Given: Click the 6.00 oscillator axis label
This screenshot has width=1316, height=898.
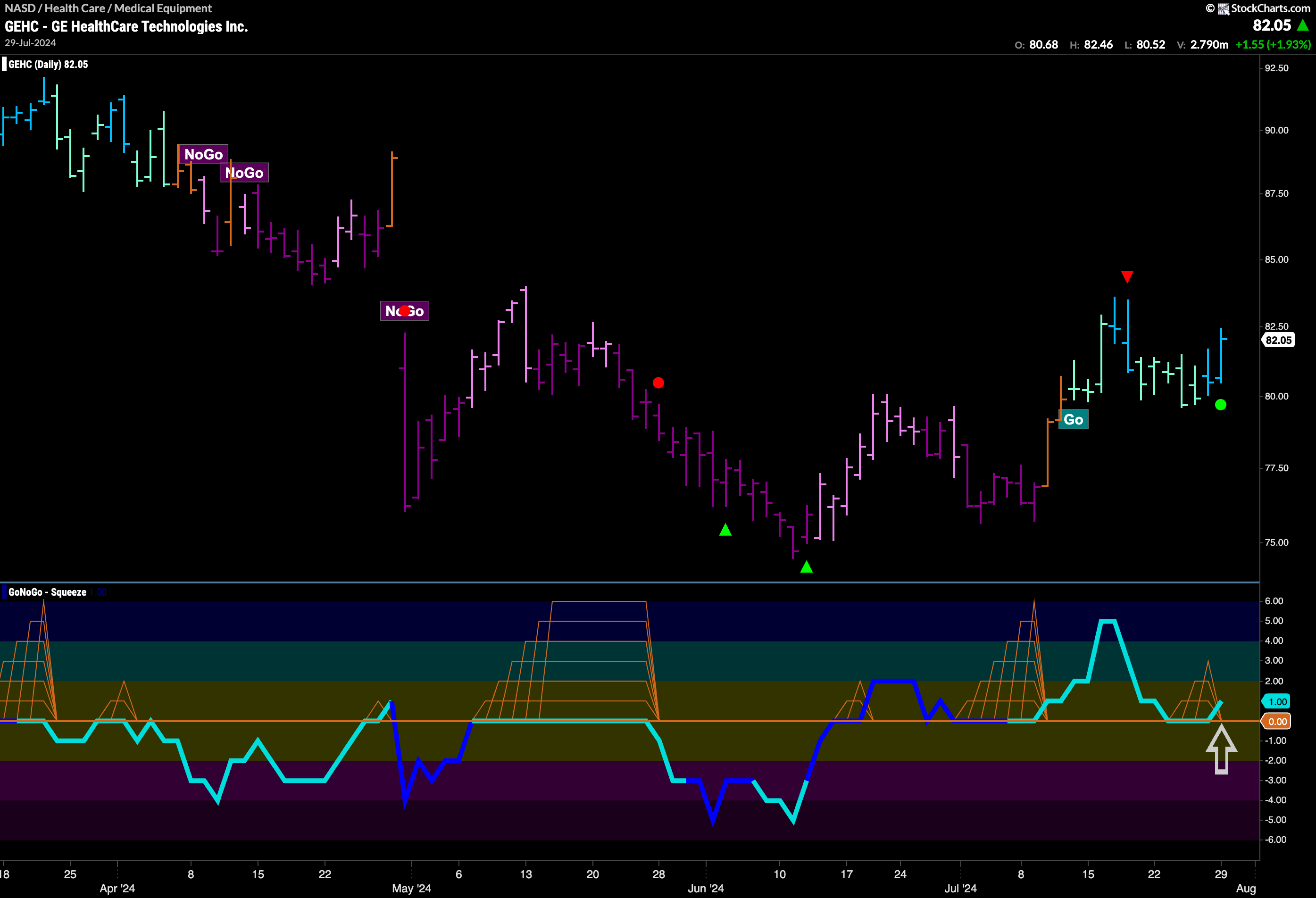Looking at the screenshot, I should (1274, 601).
